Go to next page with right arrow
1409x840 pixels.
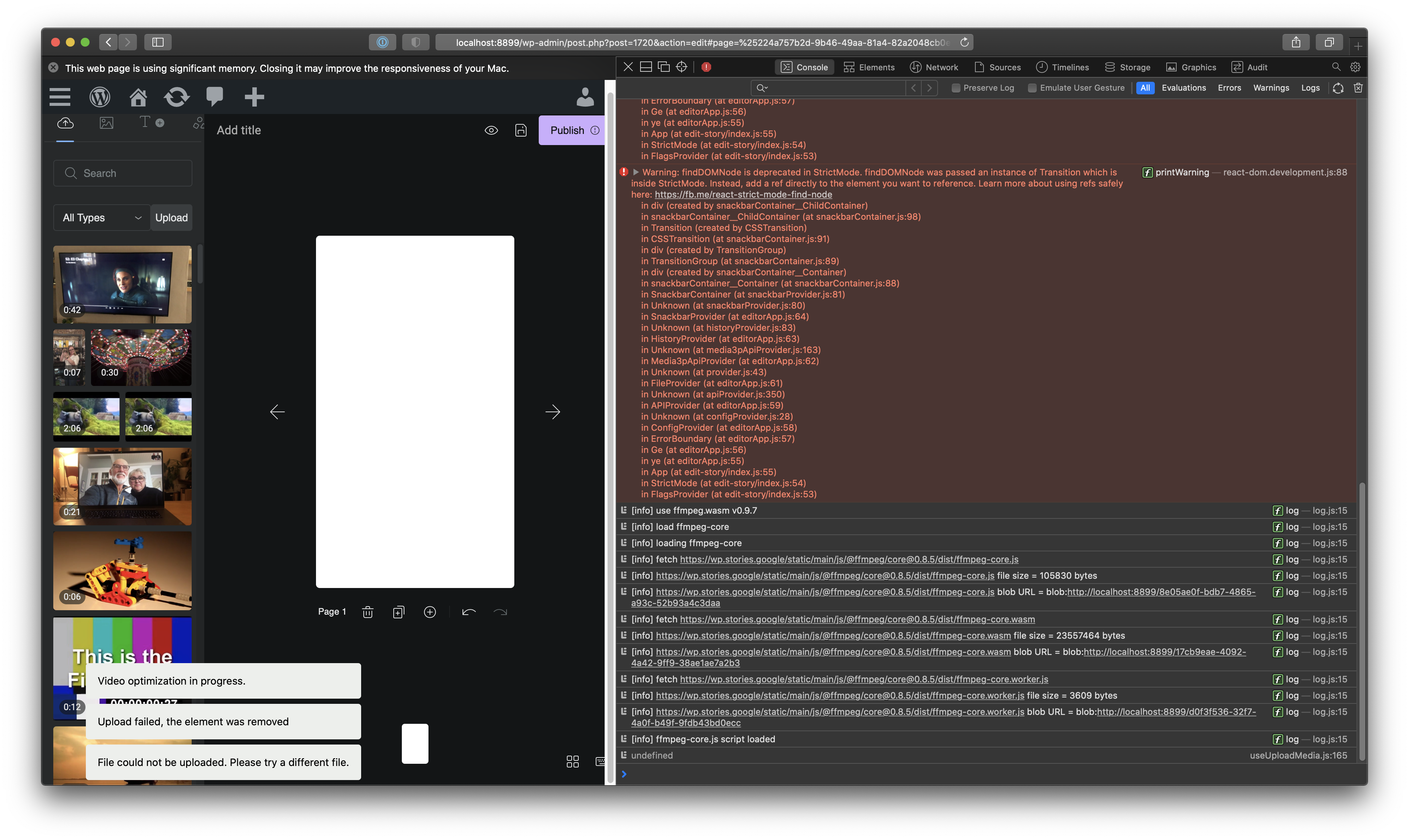(553, 411)
